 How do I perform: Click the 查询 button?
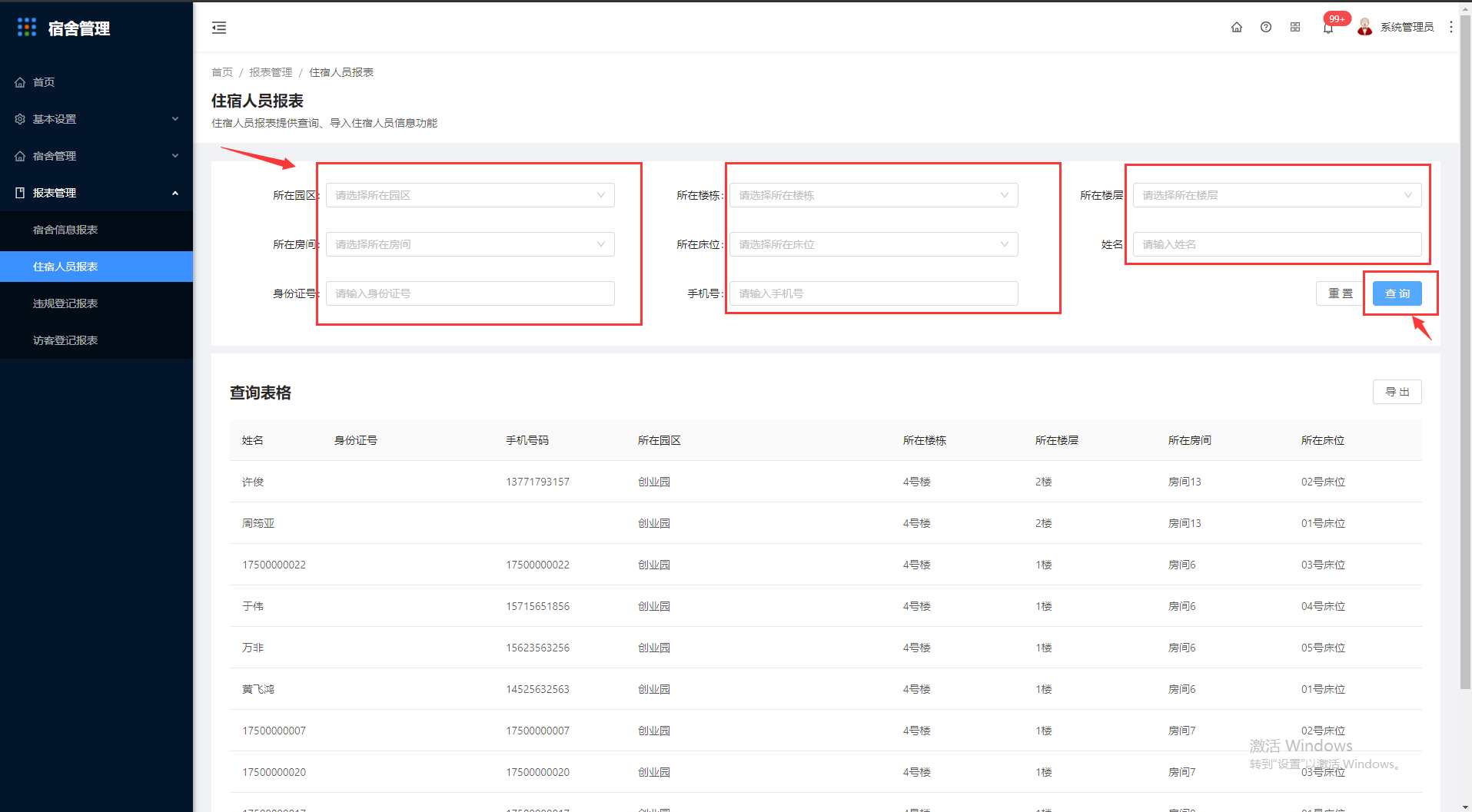(1397, 293)
